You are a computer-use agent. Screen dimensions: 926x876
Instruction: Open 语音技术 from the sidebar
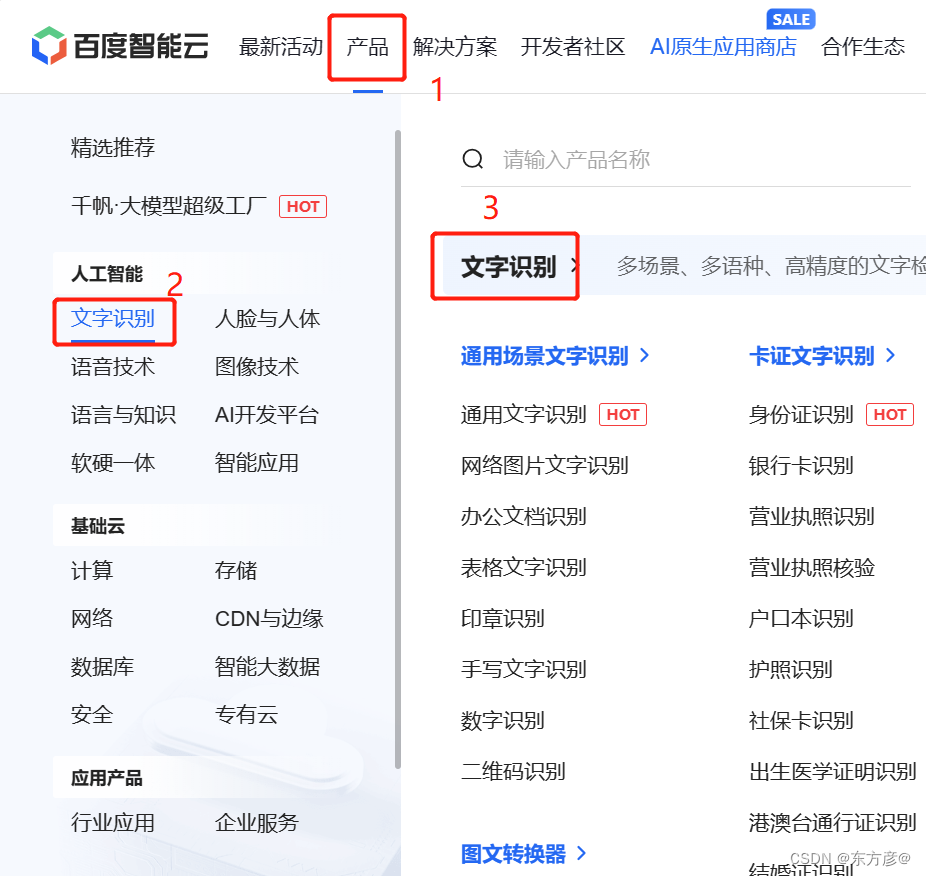click(x=113, y=366)
